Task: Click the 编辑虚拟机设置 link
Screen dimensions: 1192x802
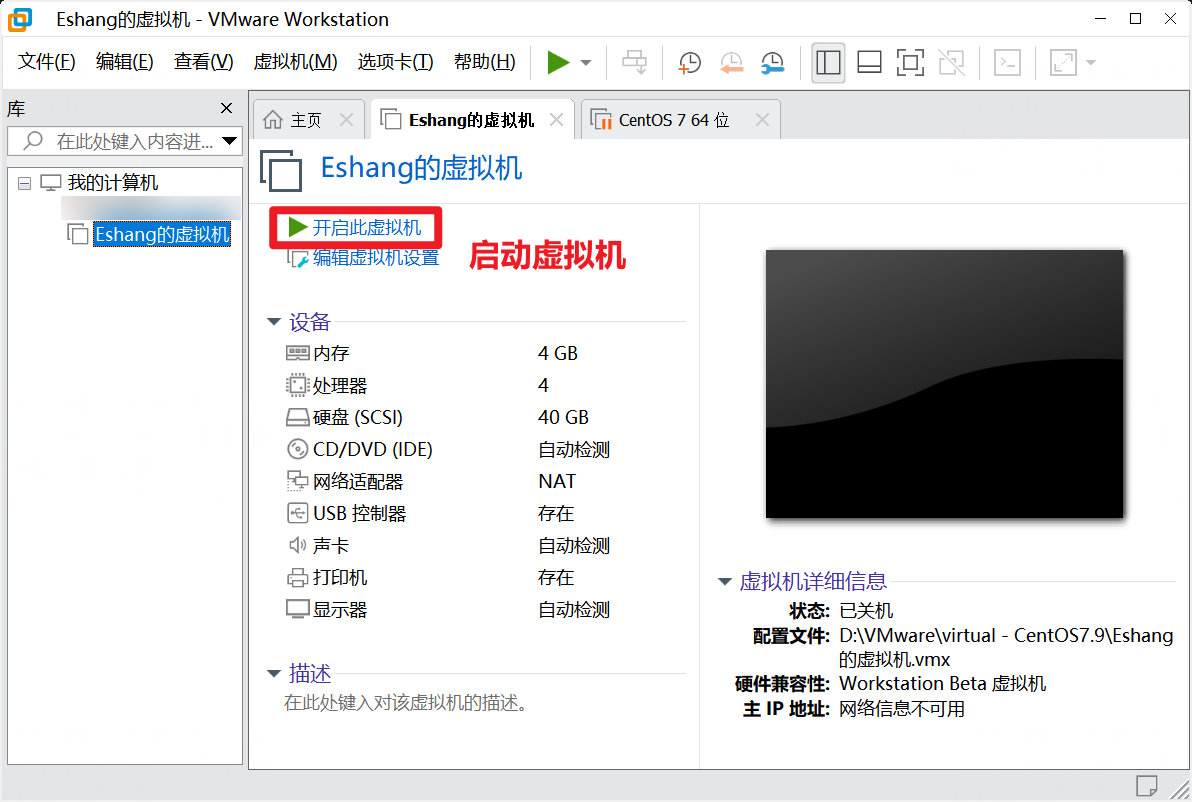Action: pyautogui.click(x=376, y=258)
